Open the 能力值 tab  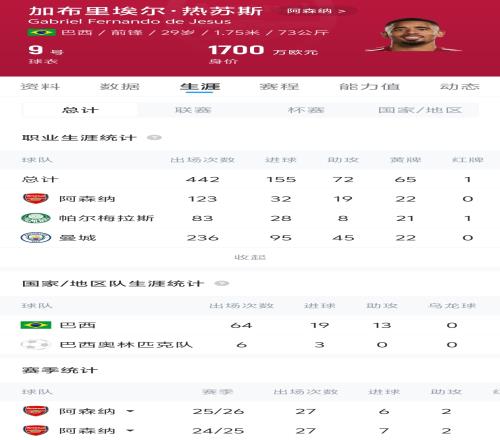[x=369, y=87]
